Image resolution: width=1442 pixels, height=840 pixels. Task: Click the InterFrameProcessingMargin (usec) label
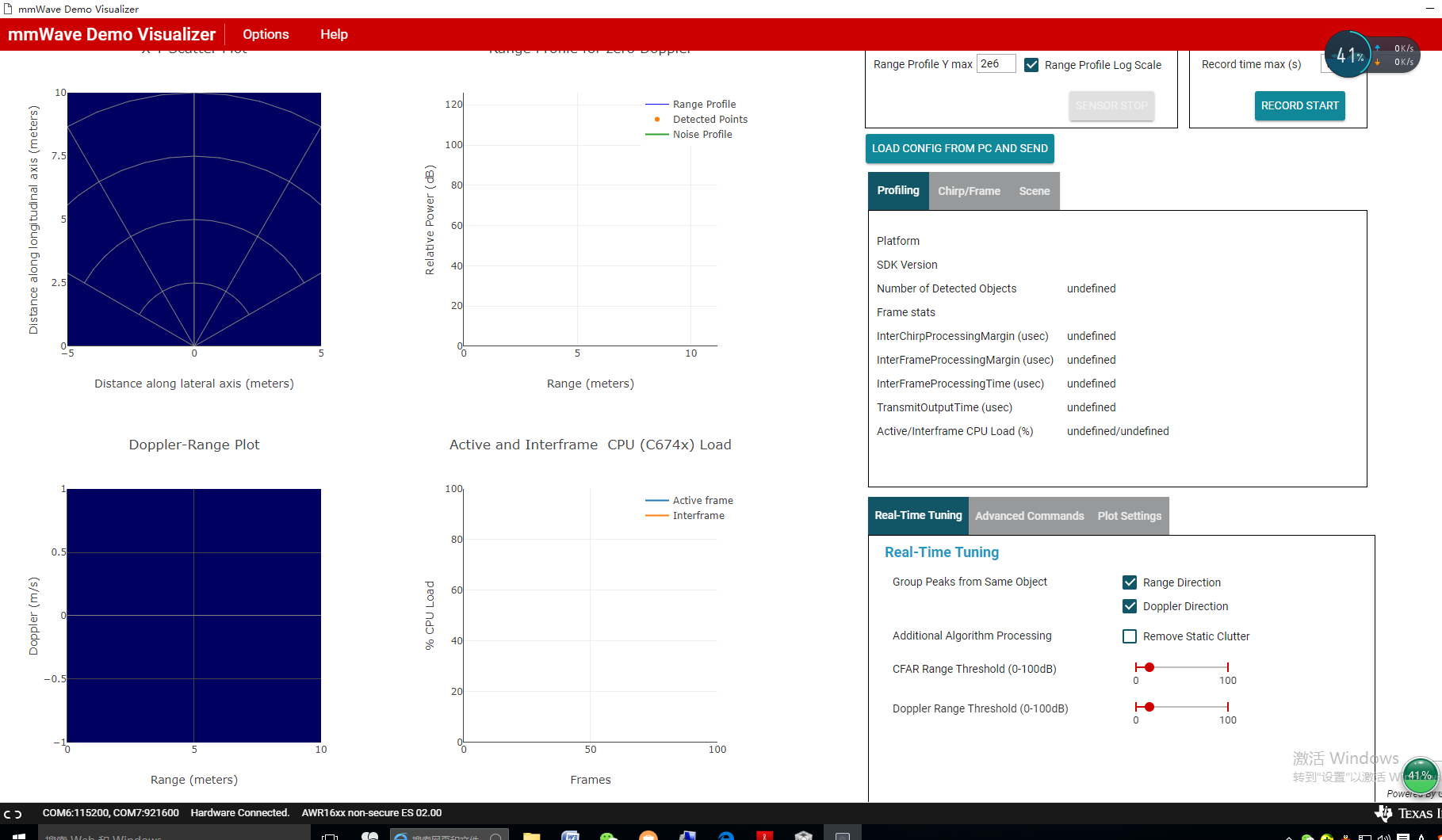point(965,360)
